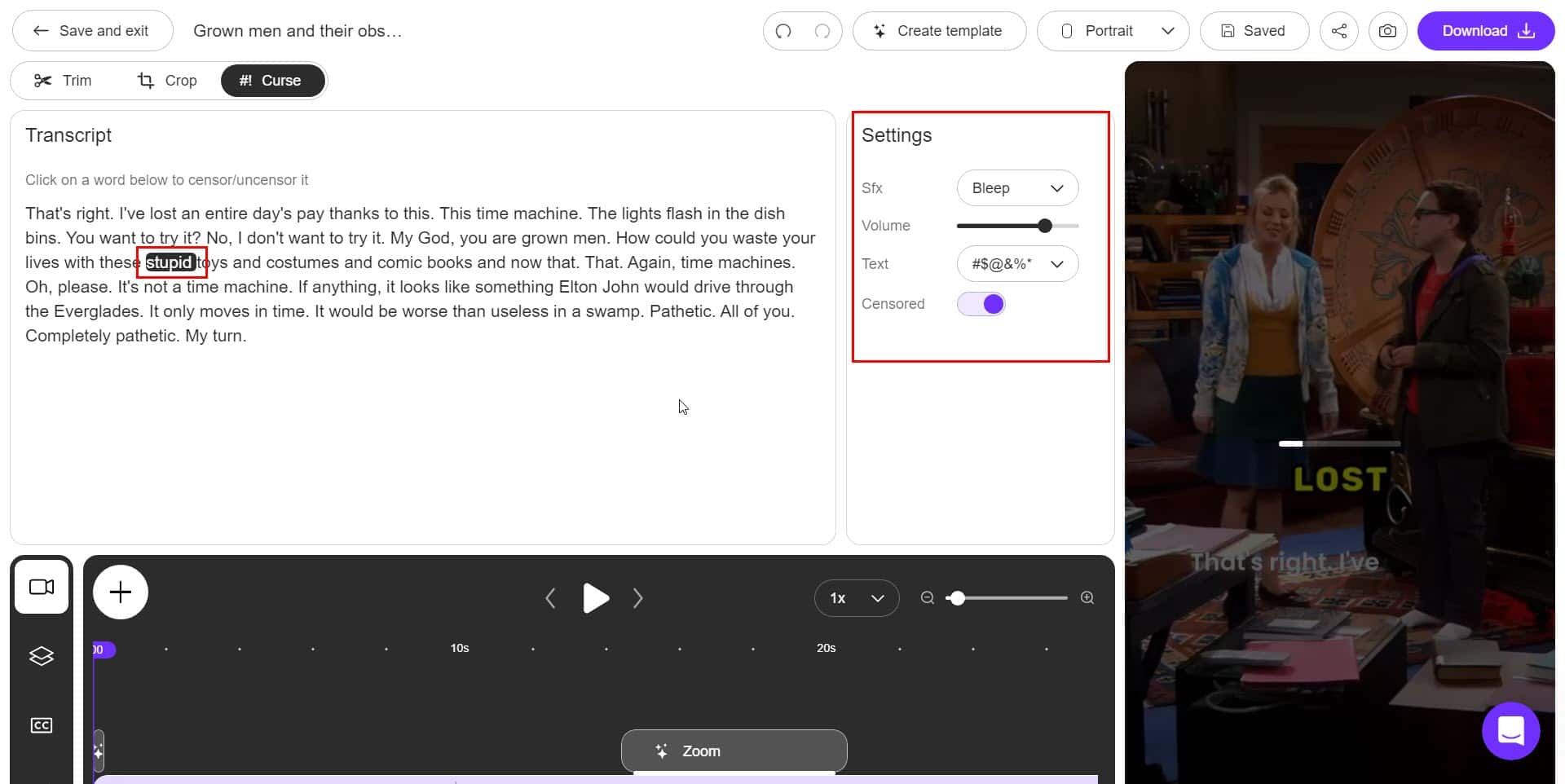Open the Sfx Bleep dropdown
The image size is (1565, 784).
[1017, 187]
